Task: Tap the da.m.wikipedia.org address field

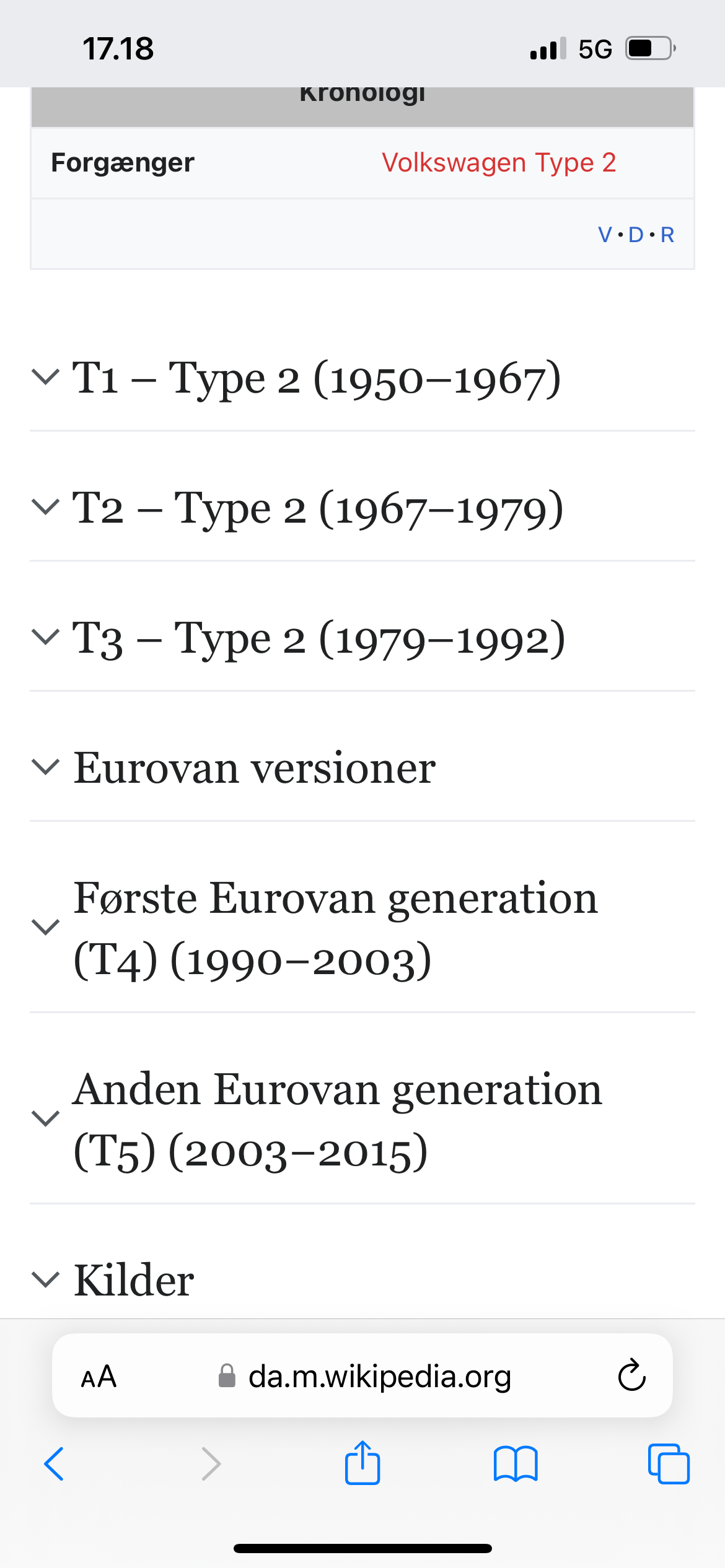Action: click(379, 1376)
